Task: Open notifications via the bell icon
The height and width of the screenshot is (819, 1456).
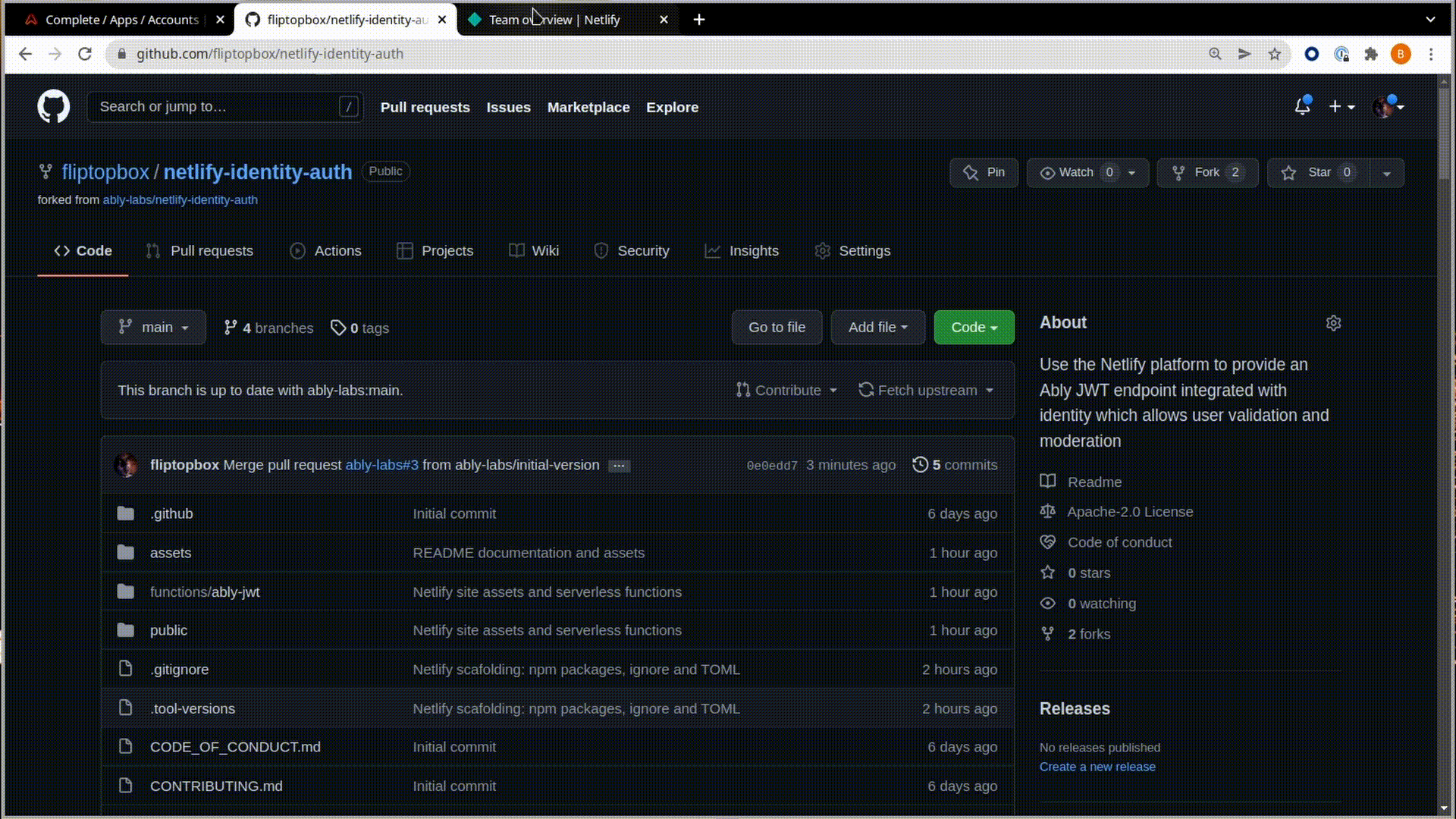Action: [x=1302, y=106]
